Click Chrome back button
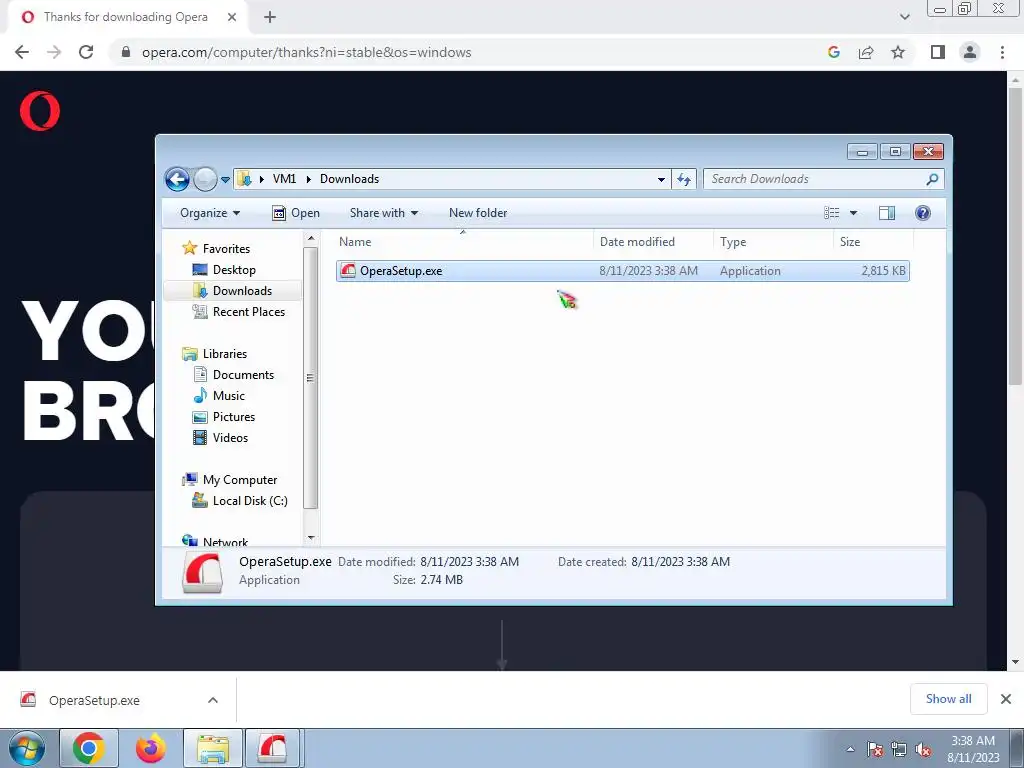The image size is (1024, 768). (22, 52)
